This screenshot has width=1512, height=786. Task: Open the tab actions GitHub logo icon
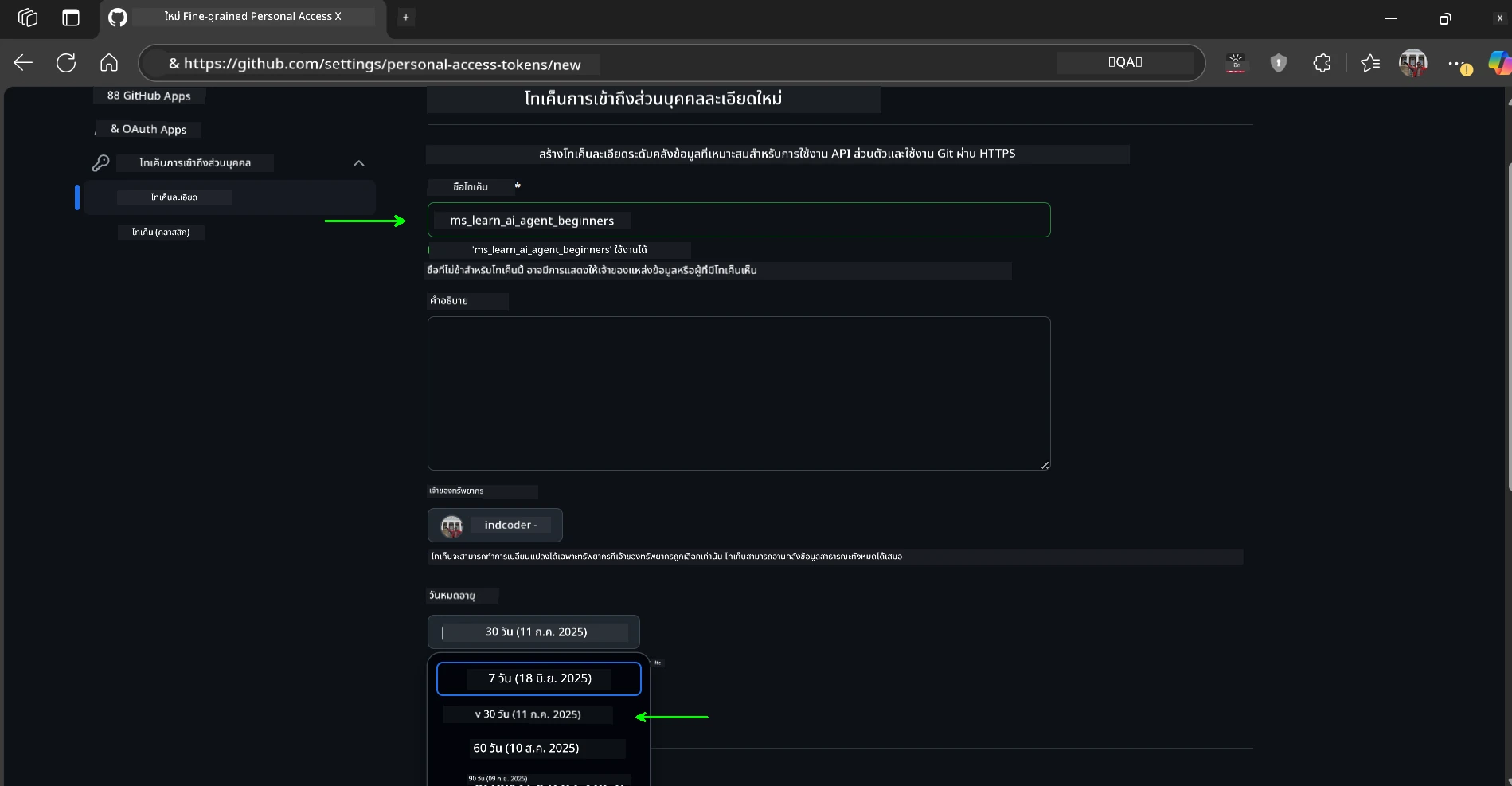(x=117, y=17)
